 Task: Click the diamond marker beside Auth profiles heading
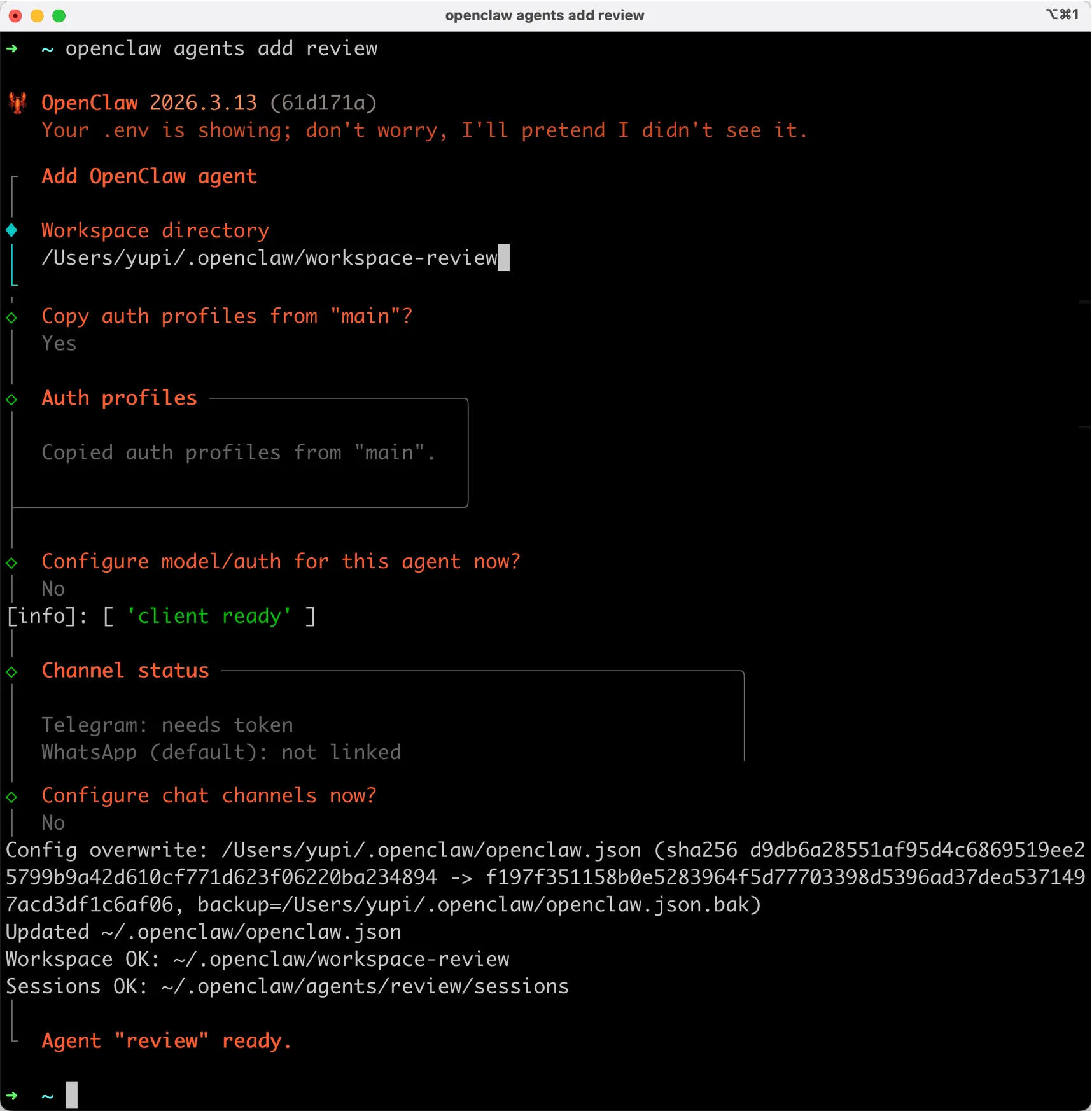[x=11, y=399]
